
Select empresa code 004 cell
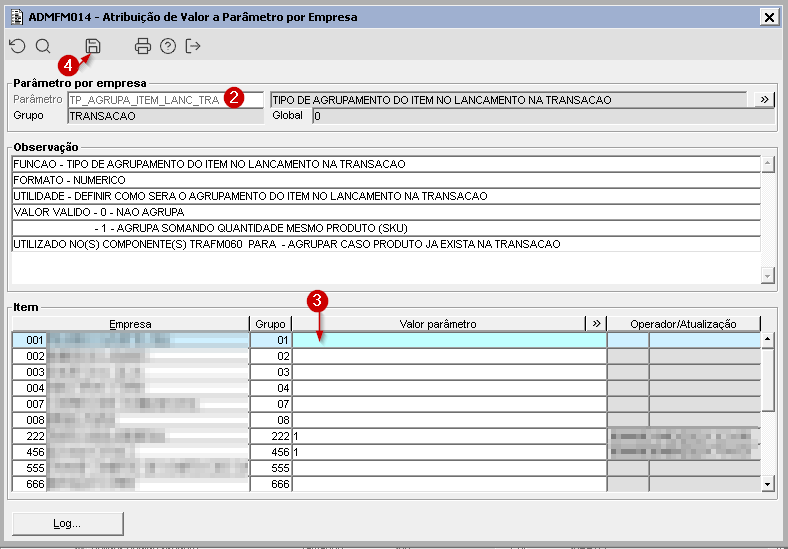30,388
